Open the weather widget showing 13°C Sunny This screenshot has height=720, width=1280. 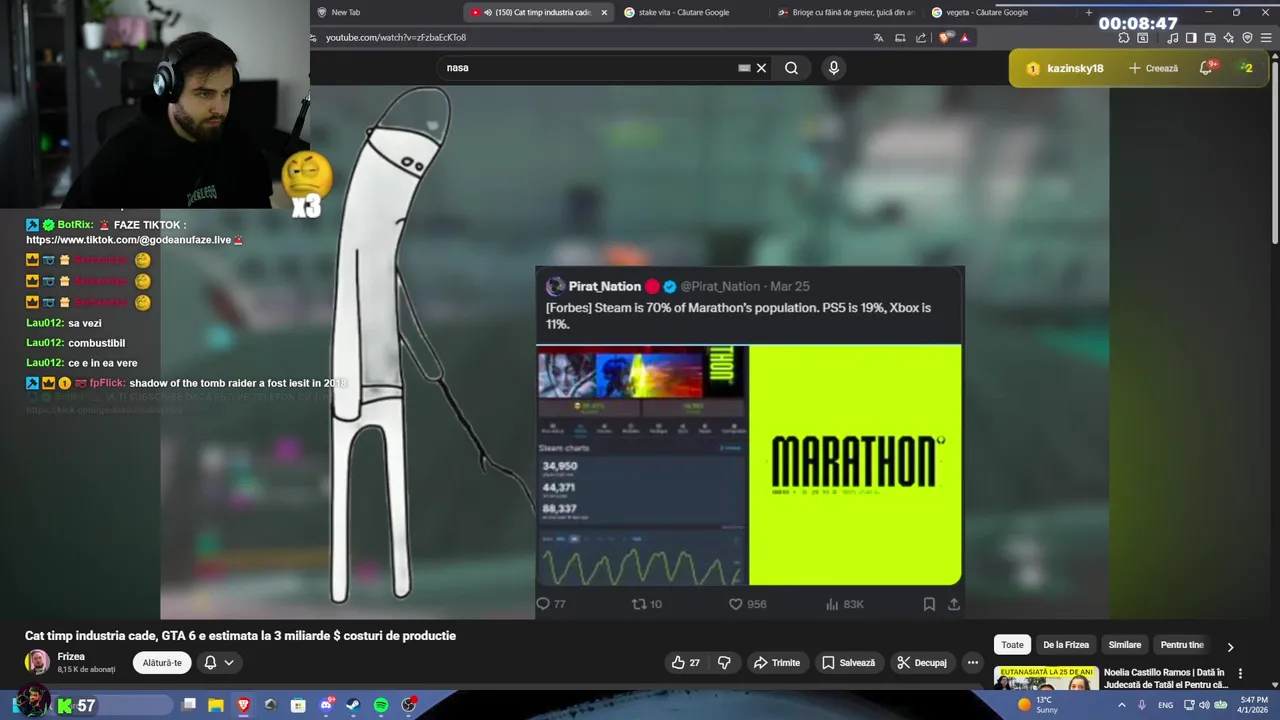(1038, 705)
